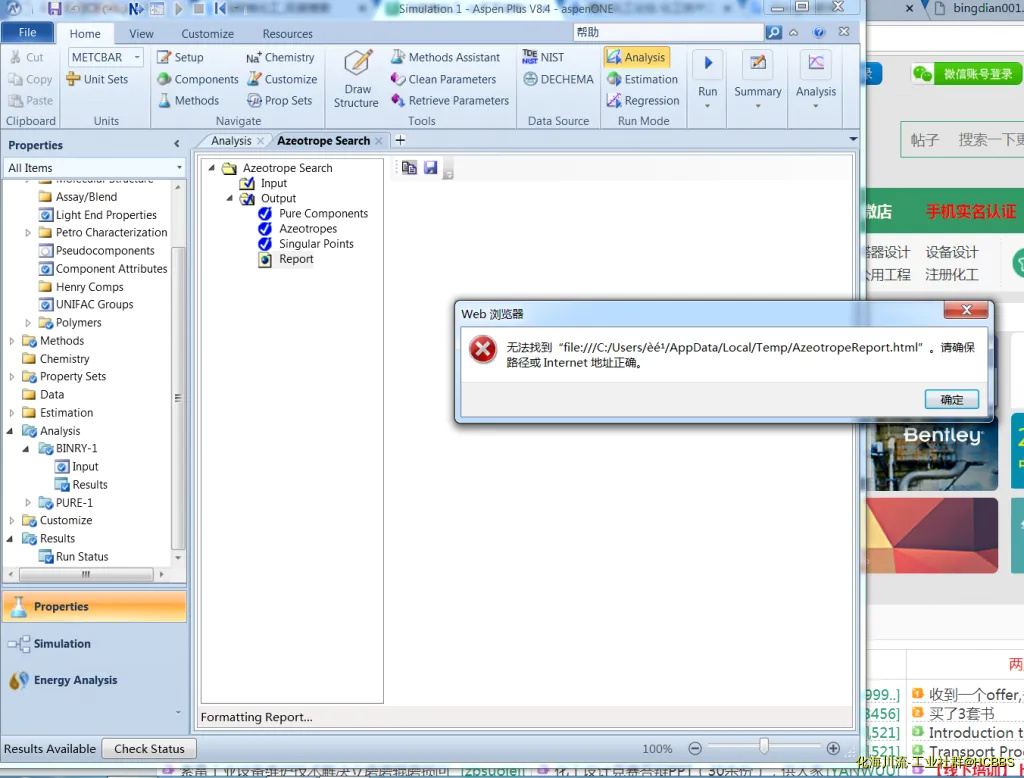Click the Run button
Image resolution: width=1024 pixels, height=778 pixels.
pyautogui.click(x=707, y=78)
